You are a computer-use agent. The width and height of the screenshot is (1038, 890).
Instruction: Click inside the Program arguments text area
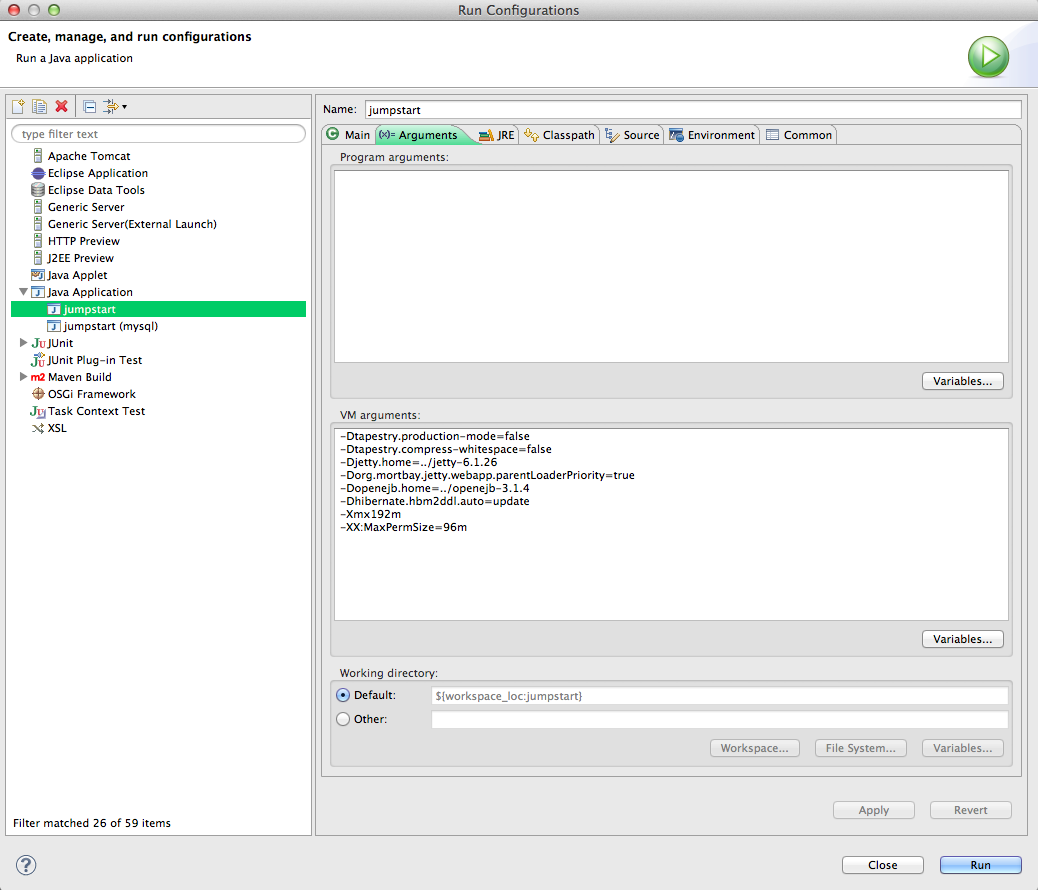coord(671,266)
